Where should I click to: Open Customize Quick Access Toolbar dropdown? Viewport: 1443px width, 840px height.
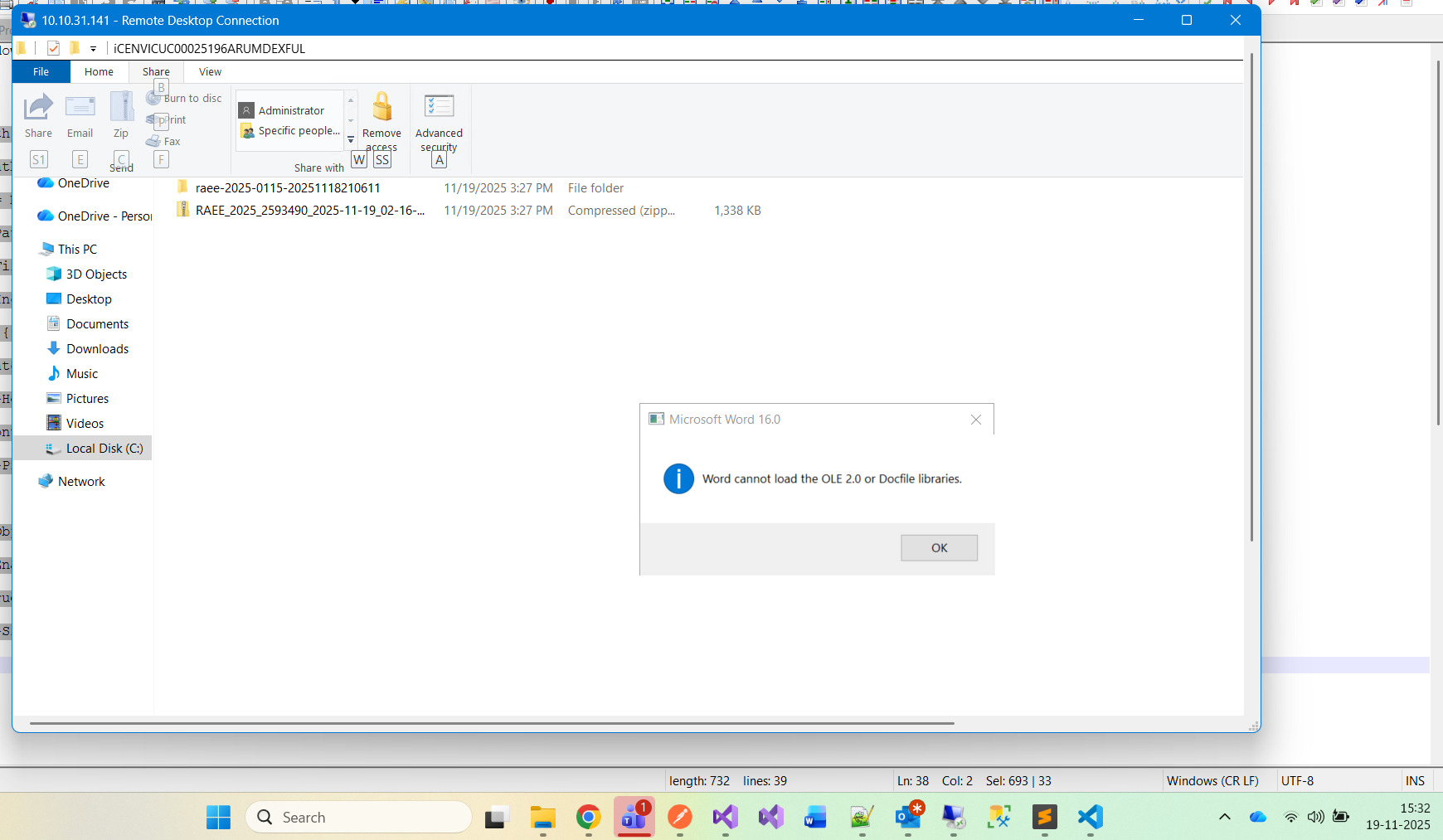(x=93, y=49)
